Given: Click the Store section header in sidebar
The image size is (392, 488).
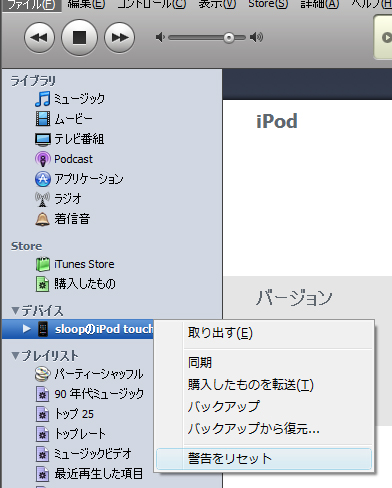Looking at the screenshot, I should 26,246.
